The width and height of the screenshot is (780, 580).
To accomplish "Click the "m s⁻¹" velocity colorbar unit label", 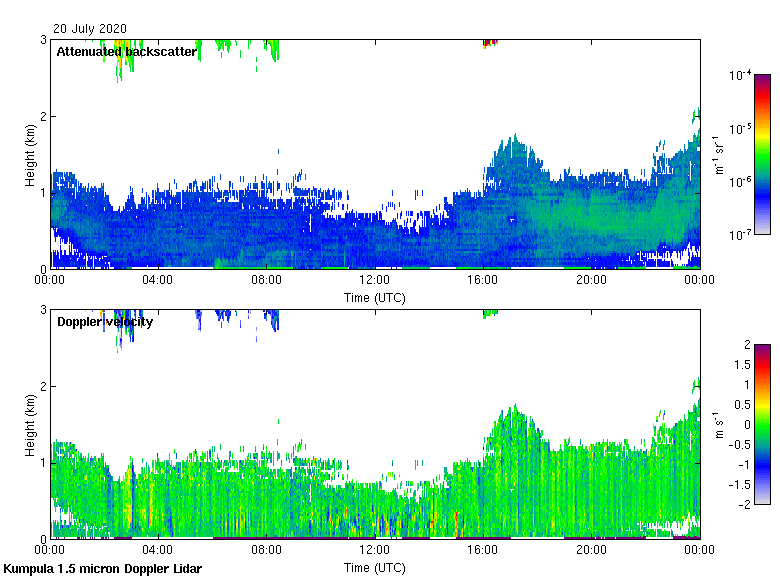I will tap(717, 424).
